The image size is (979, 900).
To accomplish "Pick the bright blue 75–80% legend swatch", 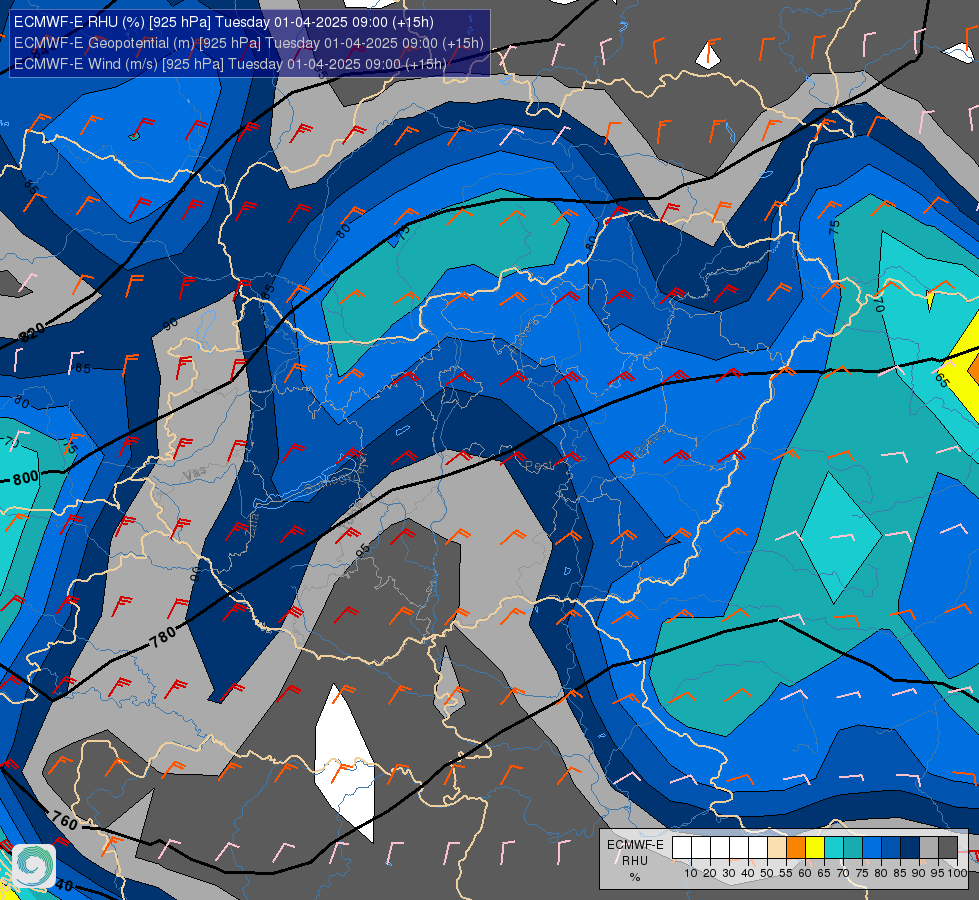I will (872, 847).
